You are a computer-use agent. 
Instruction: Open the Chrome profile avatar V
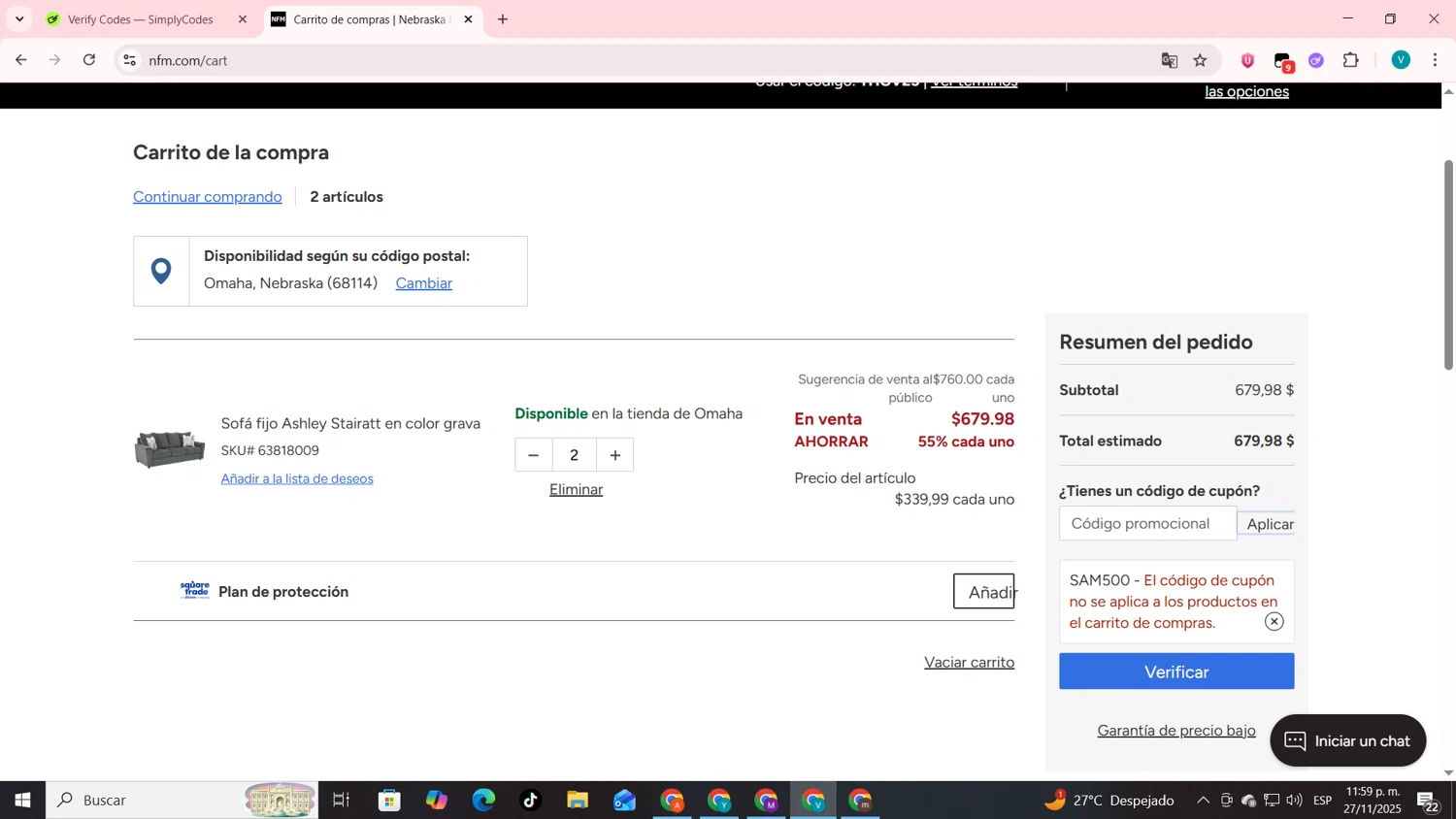coord(1401,60)
